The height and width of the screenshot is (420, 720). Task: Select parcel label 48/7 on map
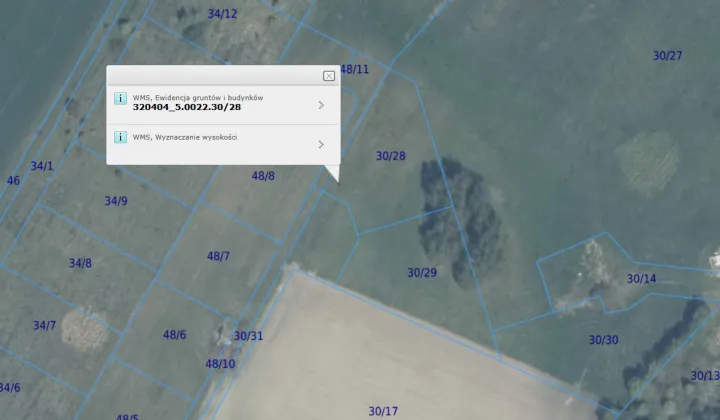(218, 256)
